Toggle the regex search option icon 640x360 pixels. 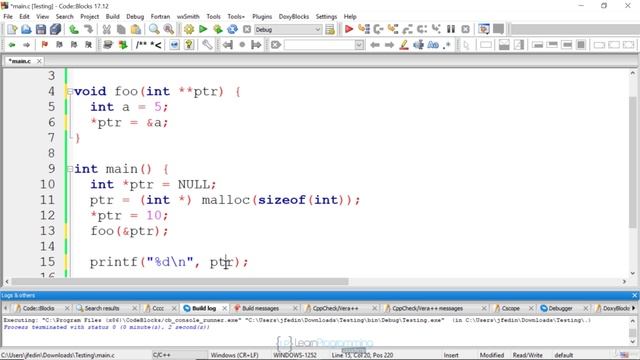(447, 45)
